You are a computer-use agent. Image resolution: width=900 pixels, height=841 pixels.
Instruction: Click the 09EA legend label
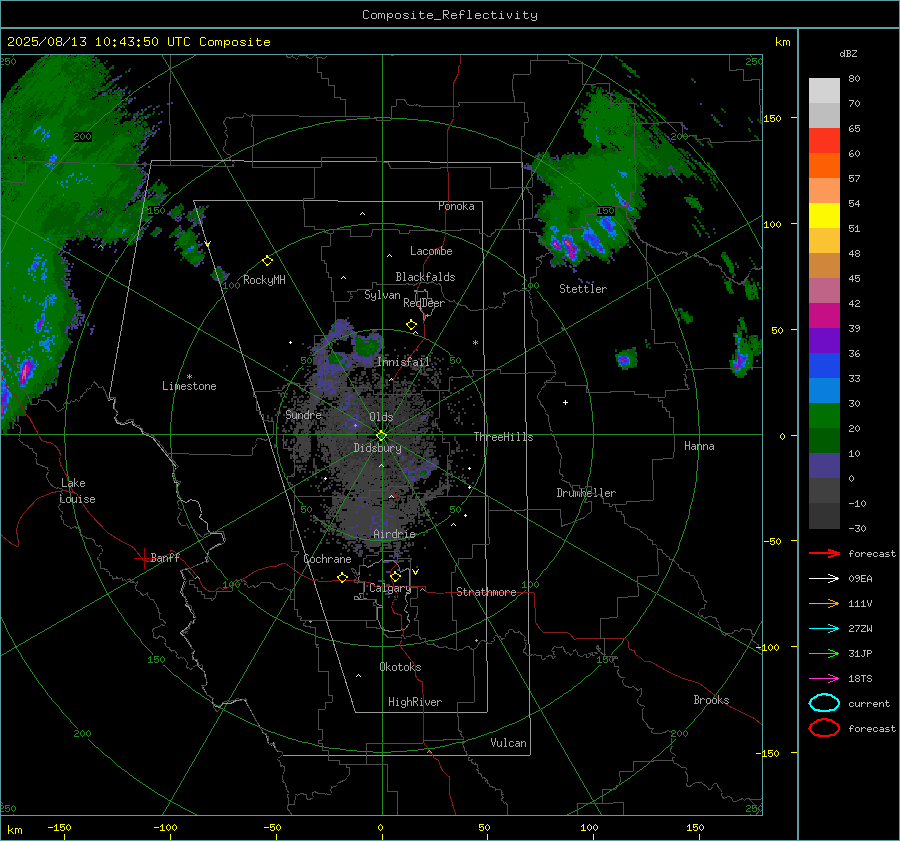(x=860, y=579)
